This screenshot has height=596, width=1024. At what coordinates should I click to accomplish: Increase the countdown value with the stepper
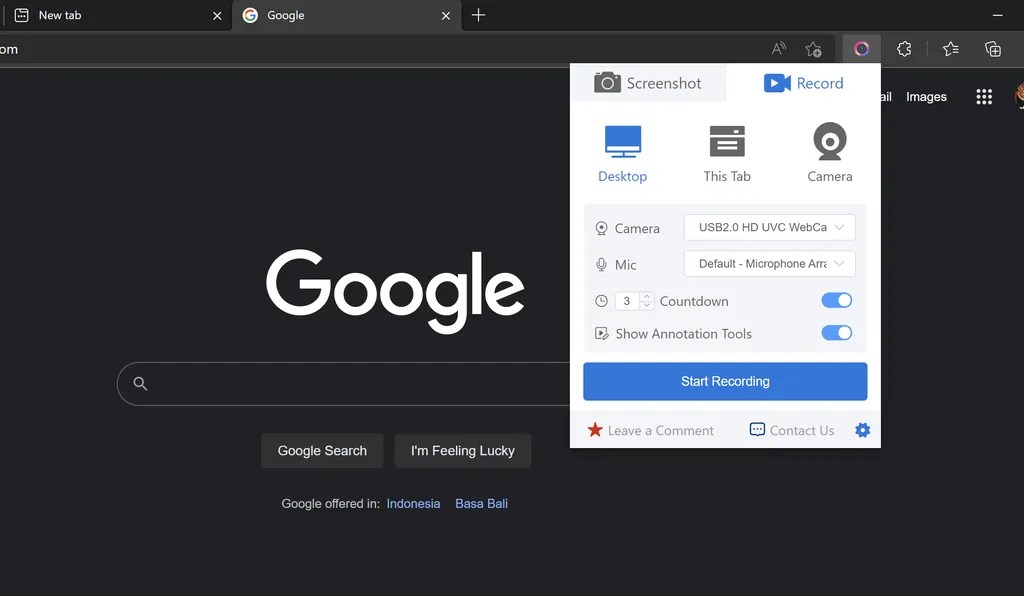click(646, 296)
